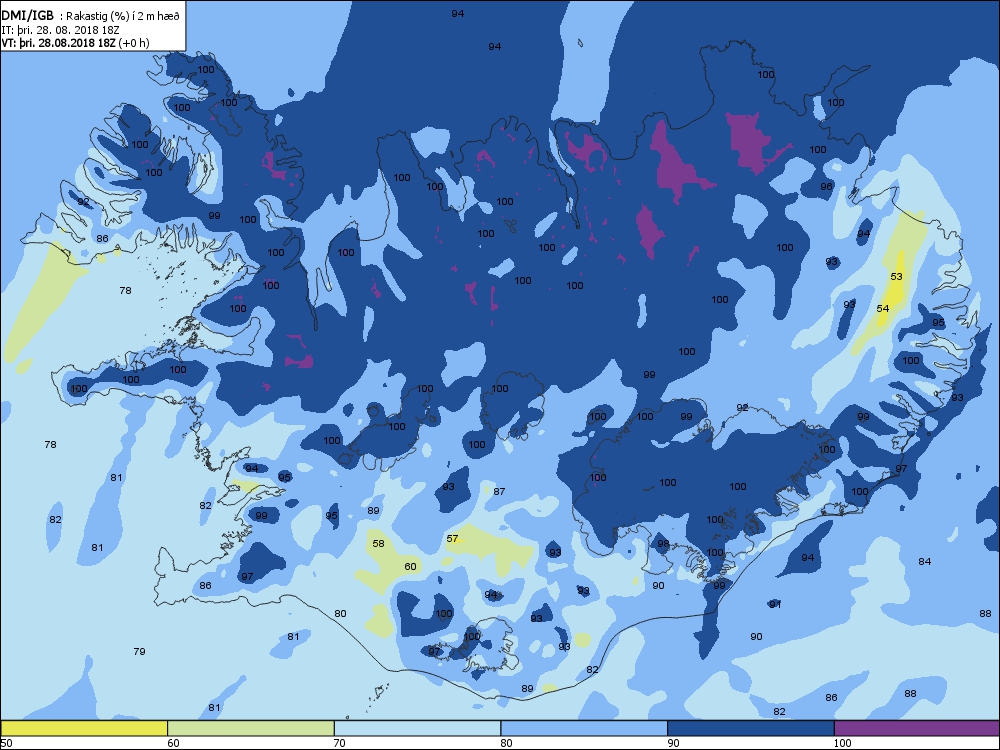1000x750 pixels.
Task: Click the pale green 60–70 legend swatch
Action: 251,728
